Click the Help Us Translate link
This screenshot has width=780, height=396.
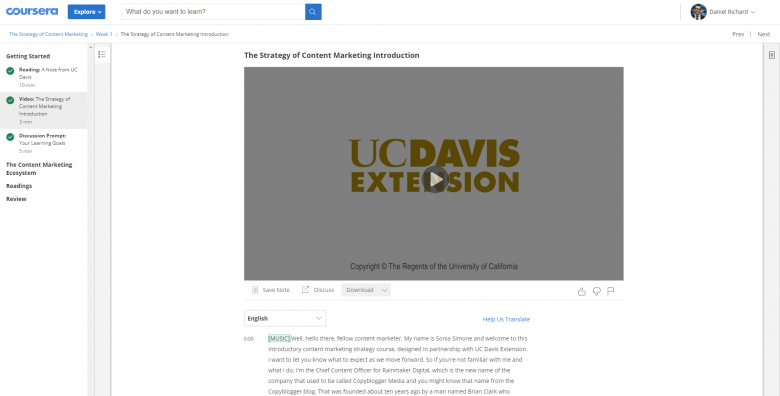pos(506,319)
